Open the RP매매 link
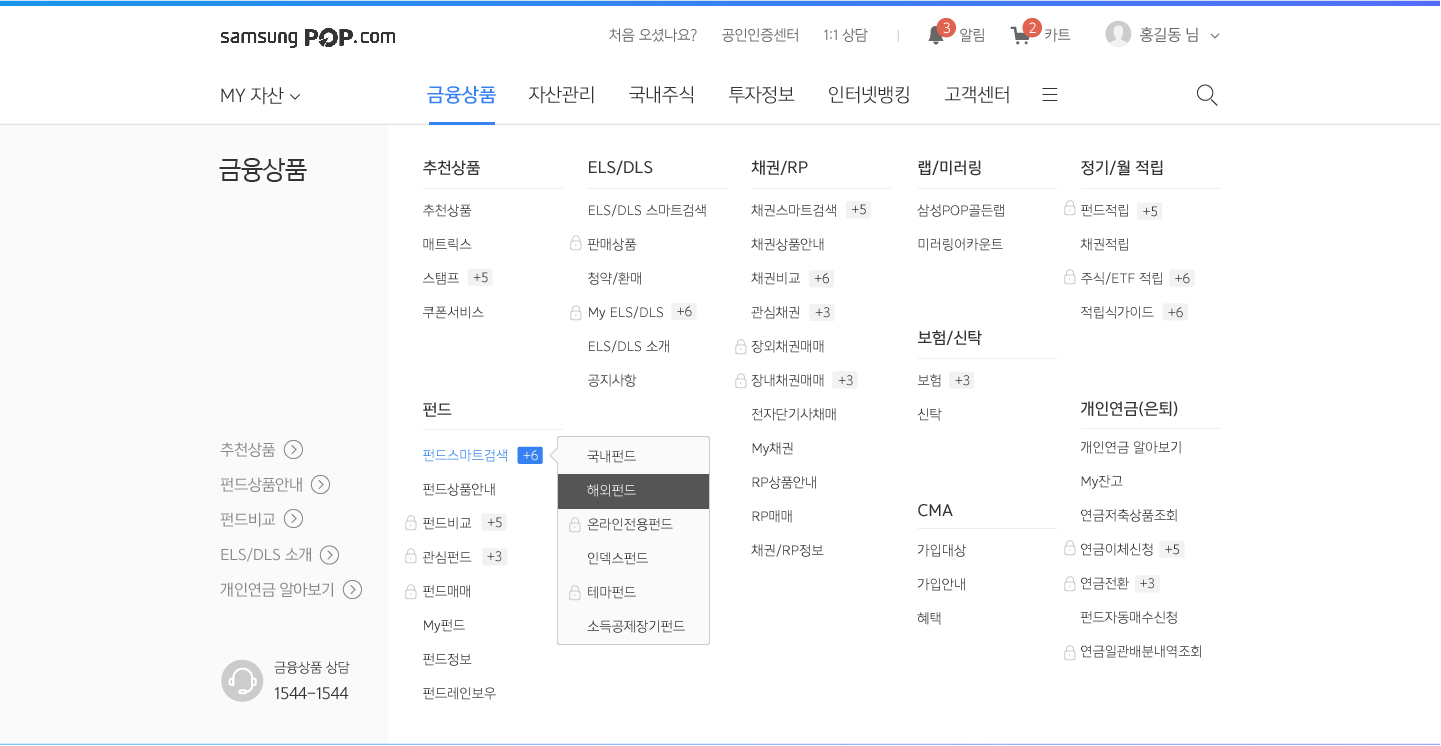The image size is (1441, 746). (772, 516)
